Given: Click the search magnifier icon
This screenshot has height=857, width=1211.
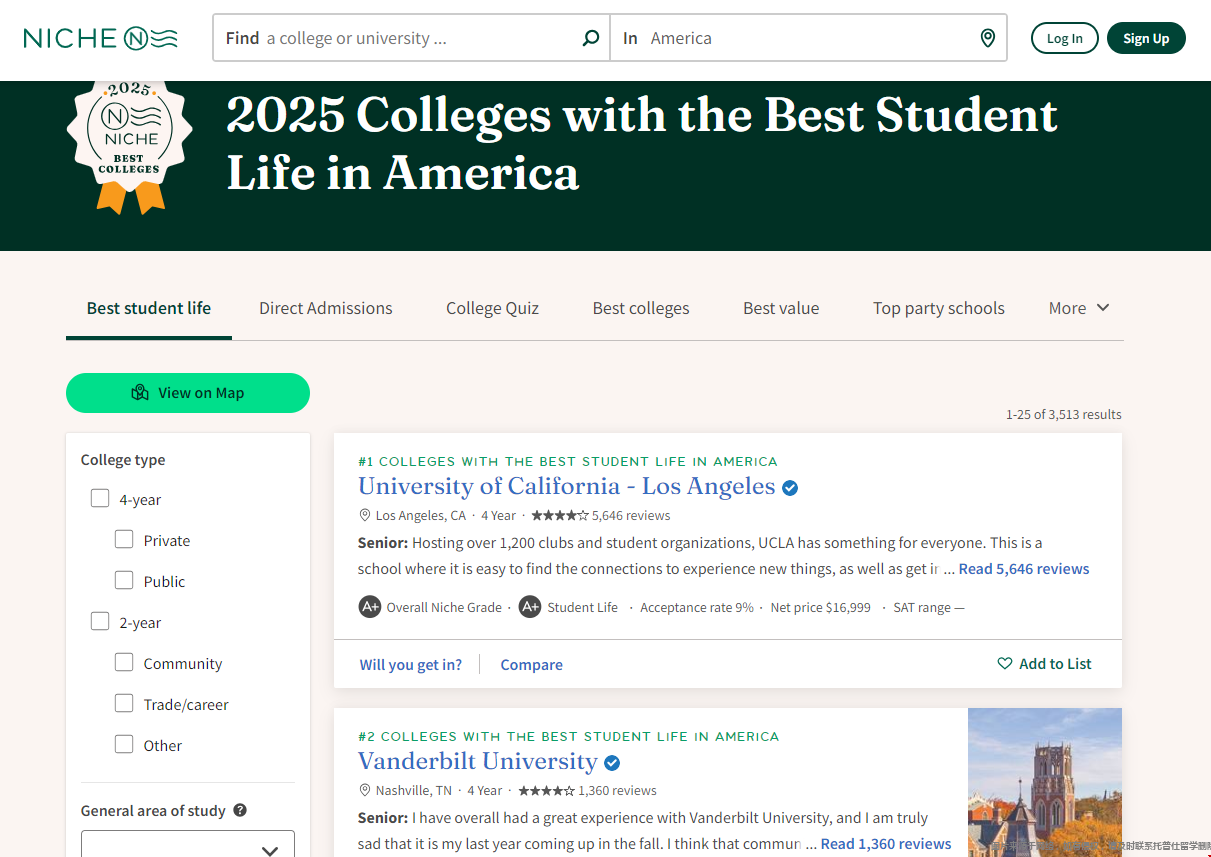Looking at the screenshot, I should click(591, 38).
